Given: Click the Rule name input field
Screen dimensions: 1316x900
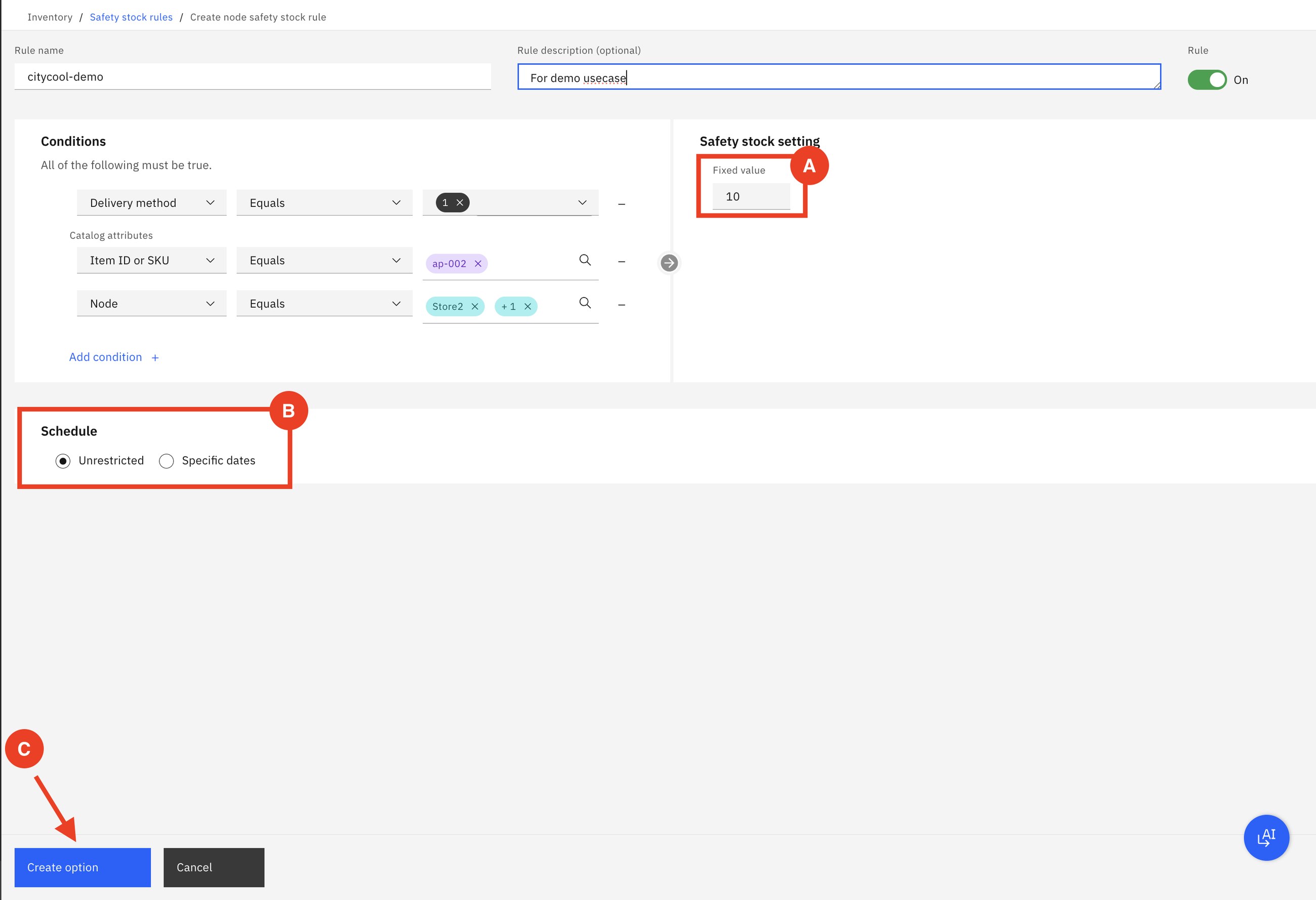Looking at the screenshot, I should tap(253, 76).
